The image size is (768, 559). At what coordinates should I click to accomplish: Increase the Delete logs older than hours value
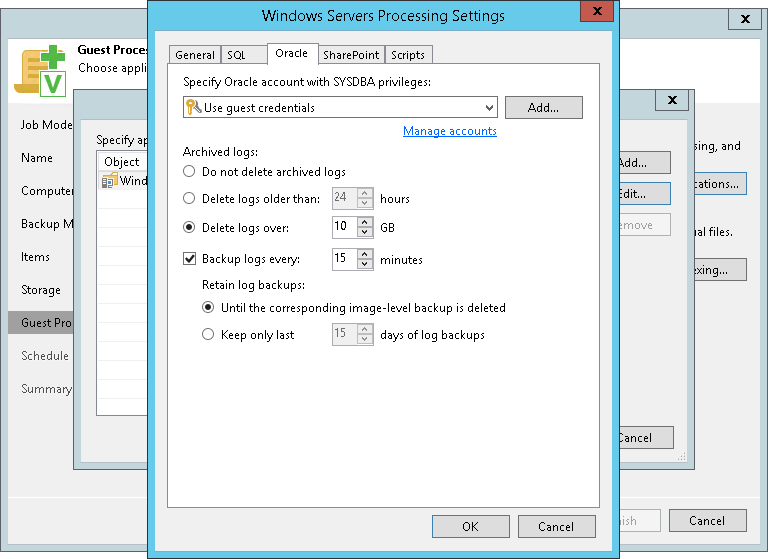[x=365, y=193]
